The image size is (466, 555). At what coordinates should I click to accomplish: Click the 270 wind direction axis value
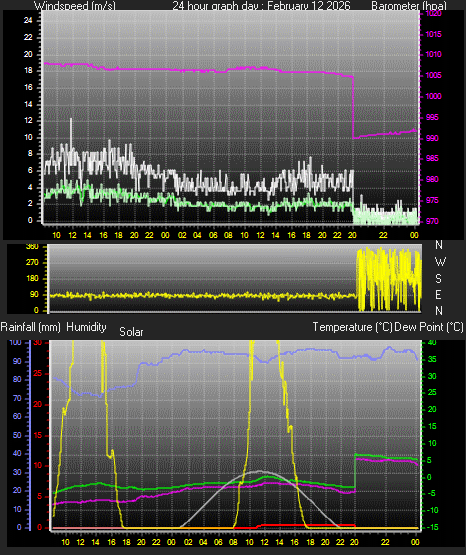[x=32, y=263]
